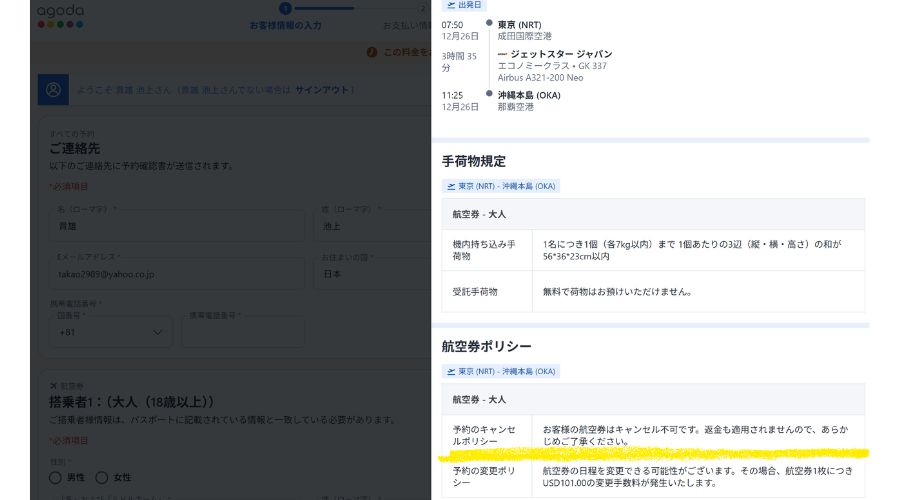Click the 出発日 tag

click(464, 5)
